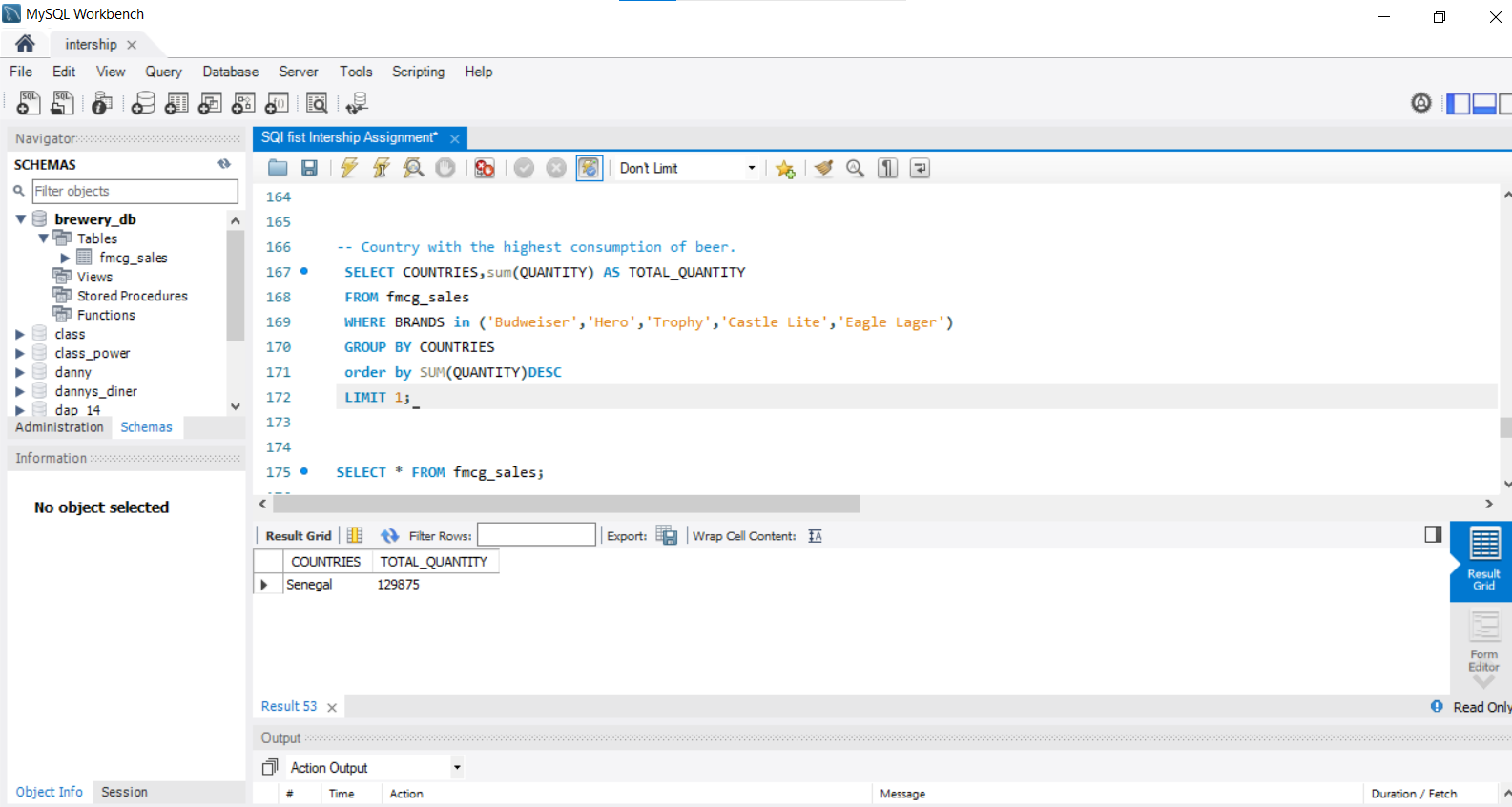This screenshot has width=1512, height=807.
Task: Run EXPLAIN on the current statement
Action: 413,168
